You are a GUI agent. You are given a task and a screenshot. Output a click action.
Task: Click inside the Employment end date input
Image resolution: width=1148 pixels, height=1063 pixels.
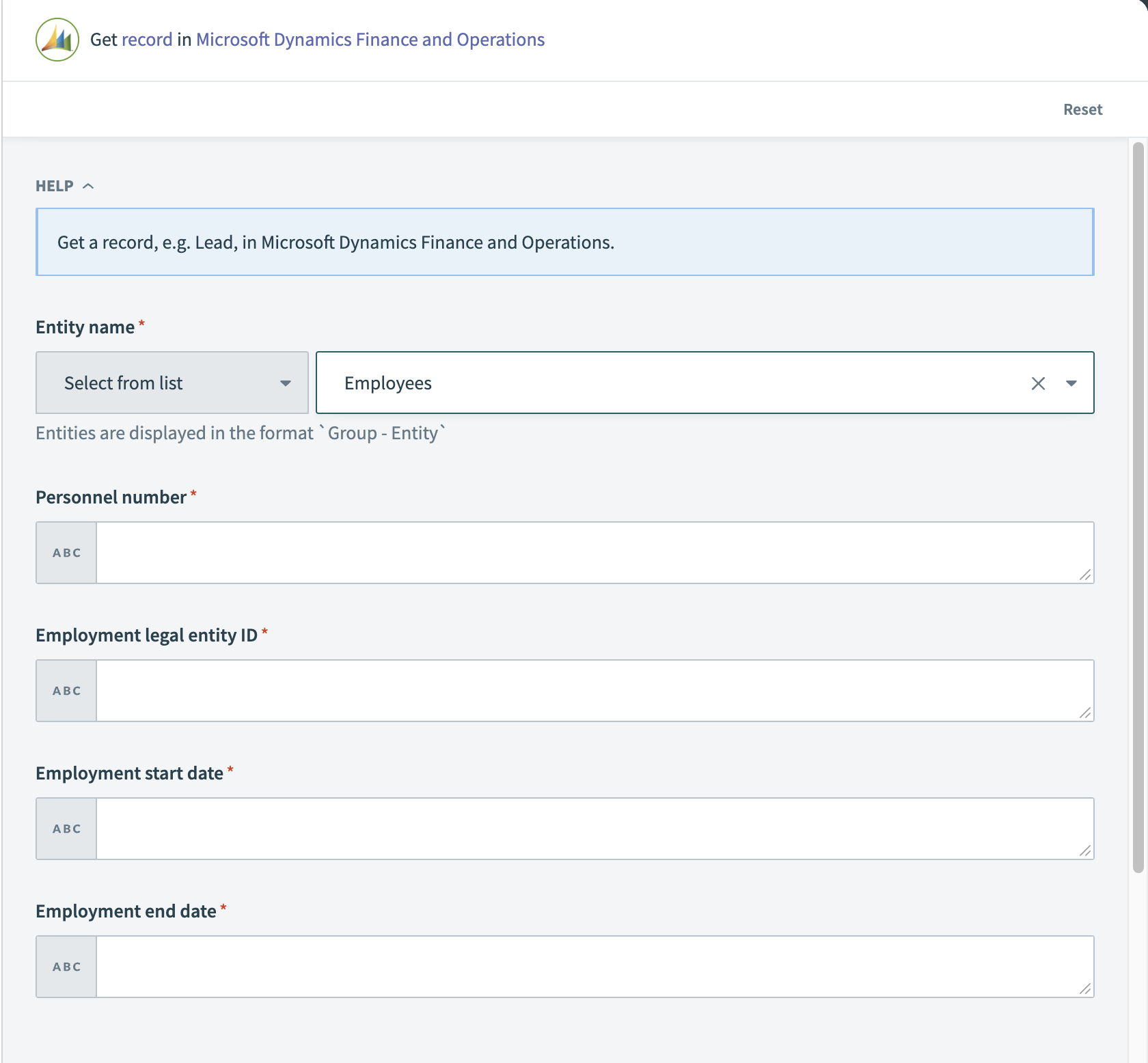click(588, 967)
